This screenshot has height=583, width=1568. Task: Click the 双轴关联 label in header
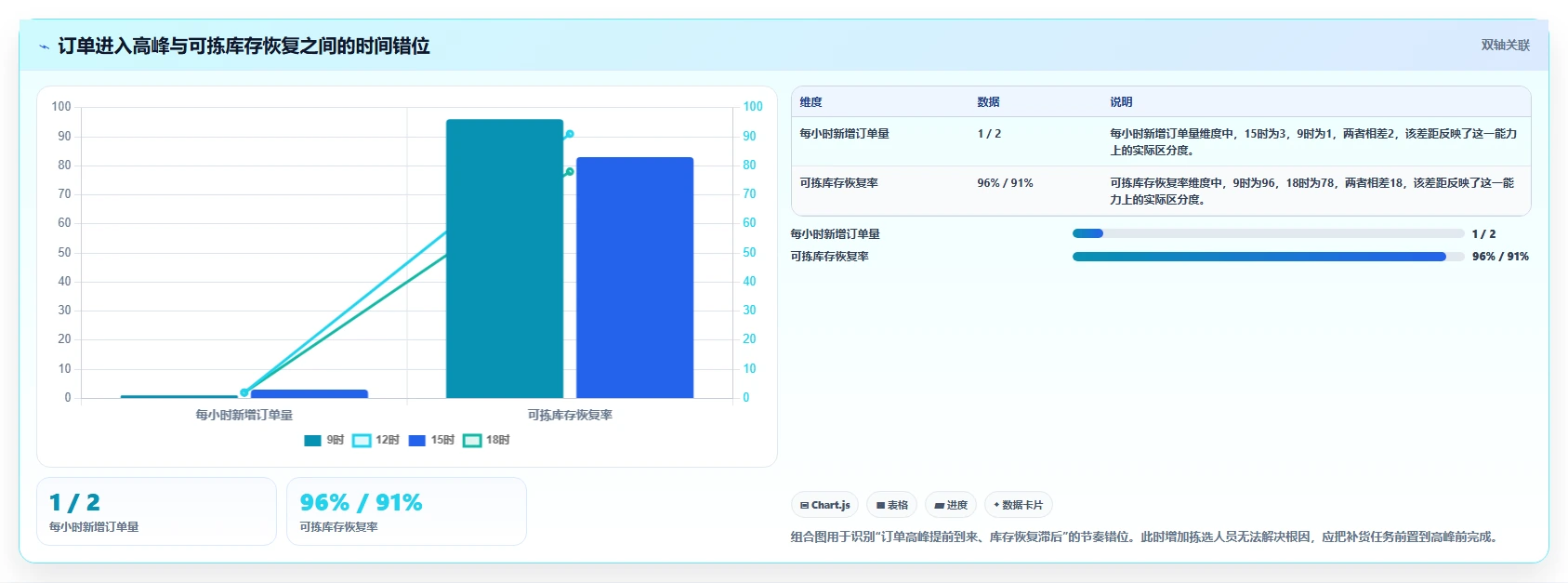[x=1505, y=45]
